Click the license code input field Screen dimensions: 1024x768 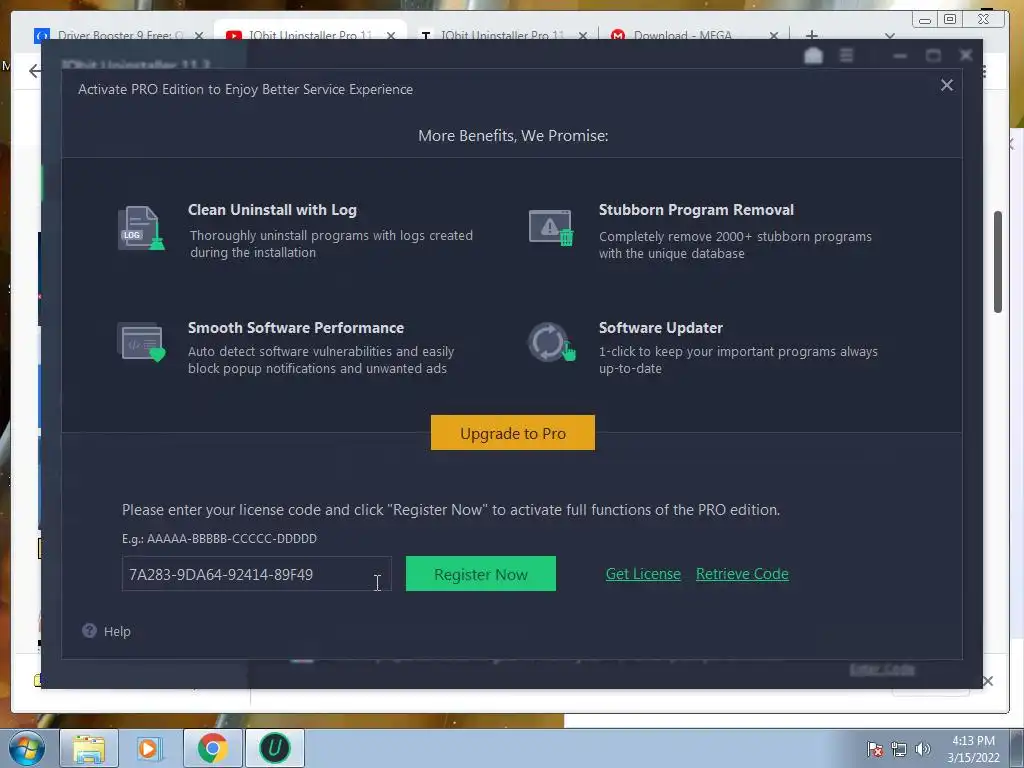pyautogui.click(x=257, y=574)
